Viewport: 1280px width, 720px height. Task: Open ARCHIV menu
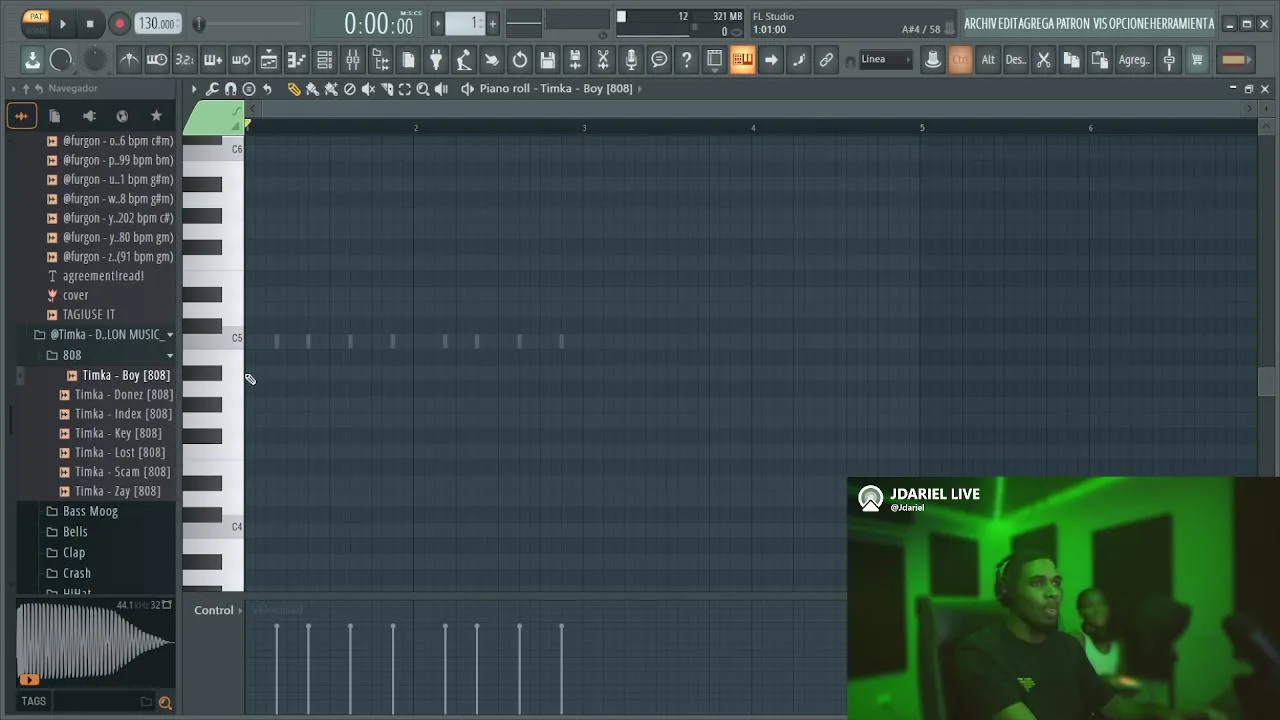[979, 23]
